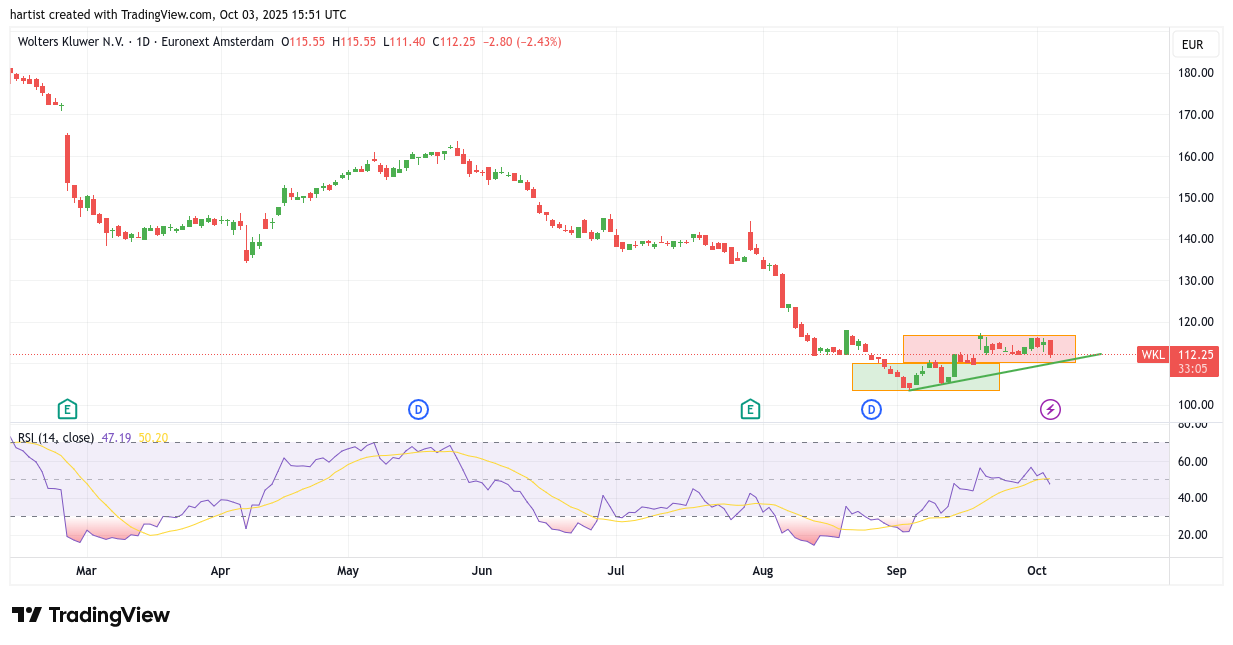This screenshot has height=645, width=1233.
Task: Open the EUR currency selector
Action: [x=1192, y=44]
